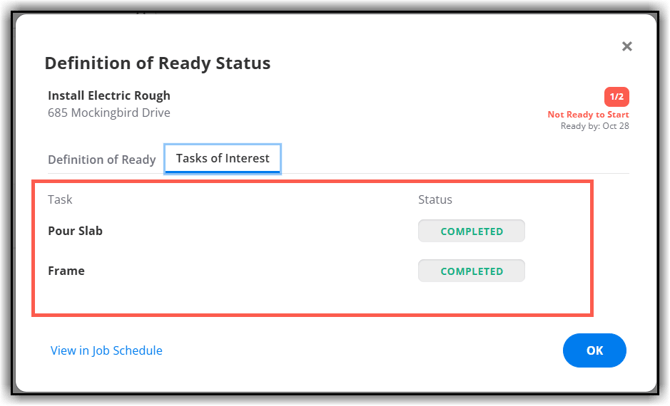Click the Not Ready to Start label
The width and height of the screenshot is (670, 406).
click(588, 115)
